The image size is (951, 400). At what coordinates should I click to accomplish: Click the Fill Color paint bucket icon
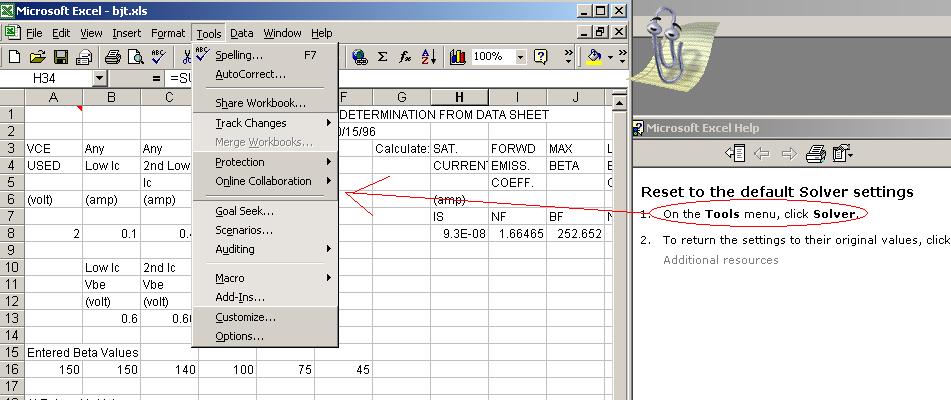(594, 57)
